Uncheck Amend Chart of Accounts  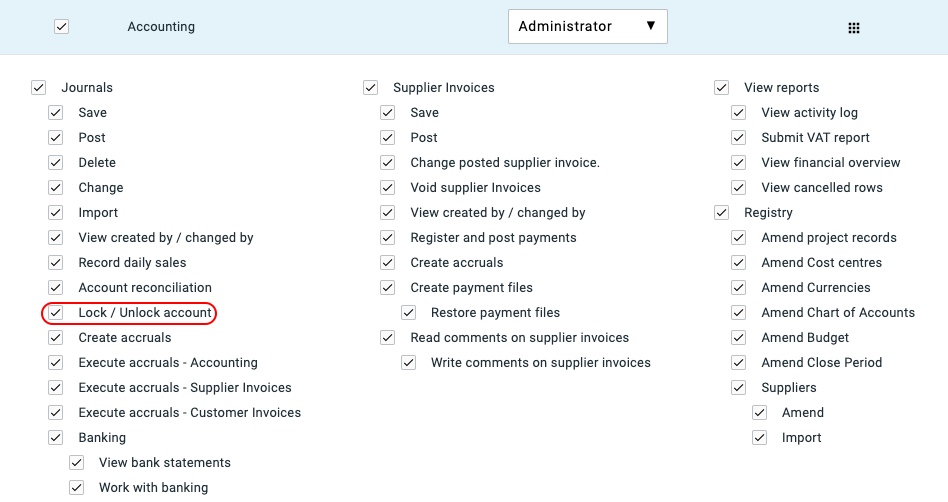[738, 313]
